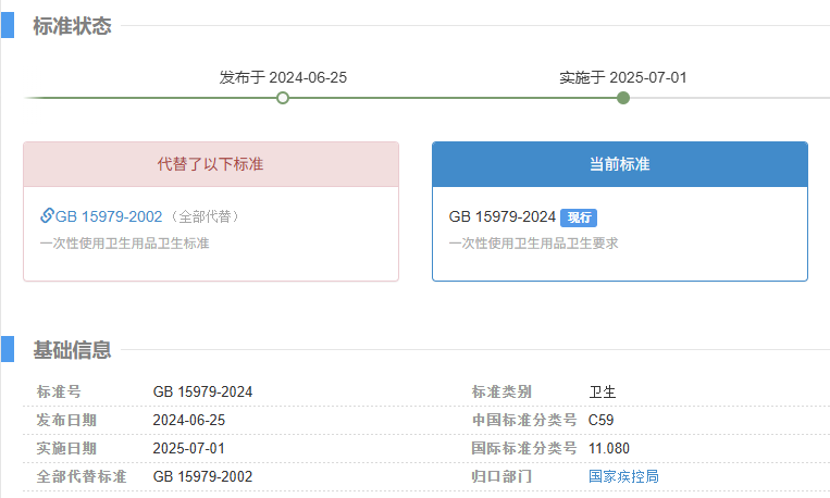Click the 现行 status badge
The height and width of the screenshot is (498, 830).
coord(578,217)
